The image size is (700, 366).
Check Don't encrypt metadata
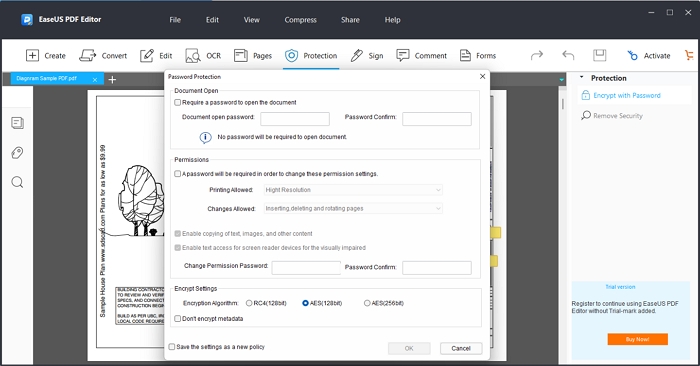click(x=177, y=319)
